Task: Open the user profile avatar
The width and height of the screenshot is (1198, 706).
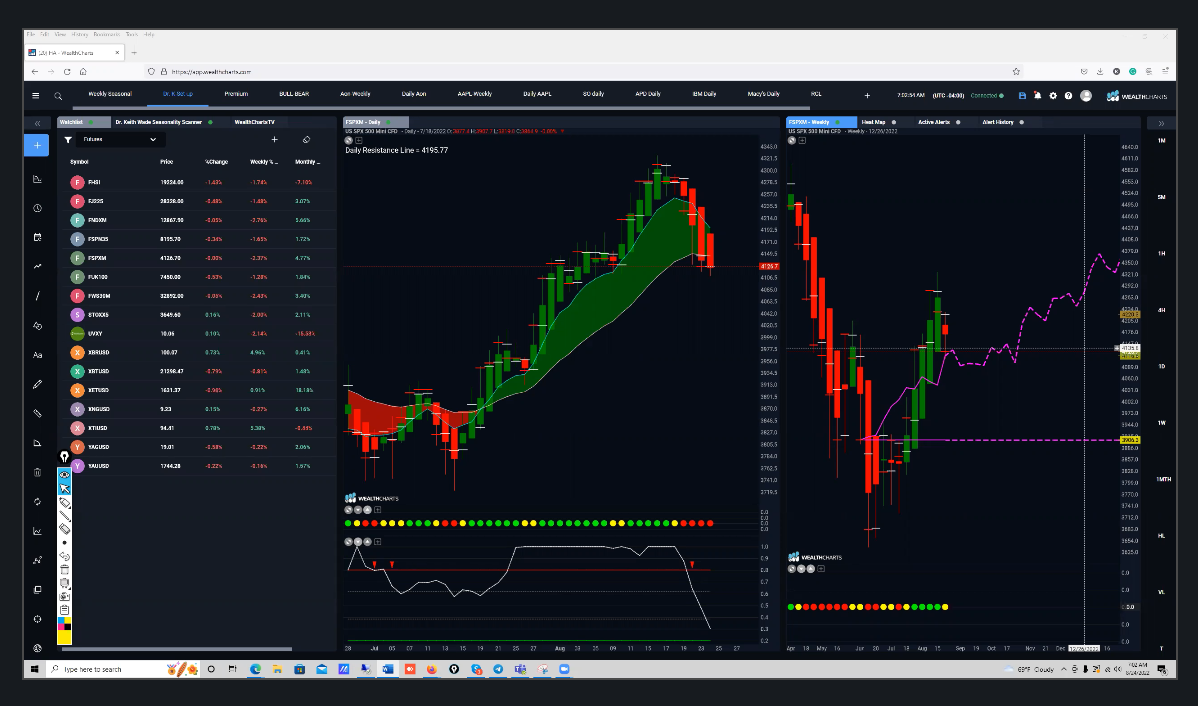Action: pyautogui.click(x=1086, y=96)
